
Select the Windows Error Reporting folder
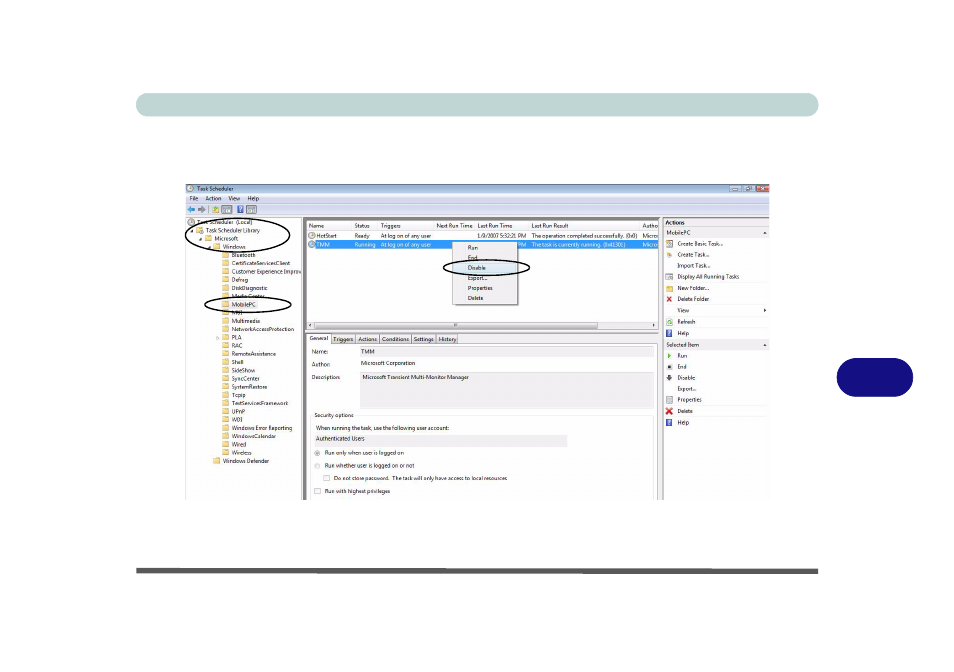262,428
